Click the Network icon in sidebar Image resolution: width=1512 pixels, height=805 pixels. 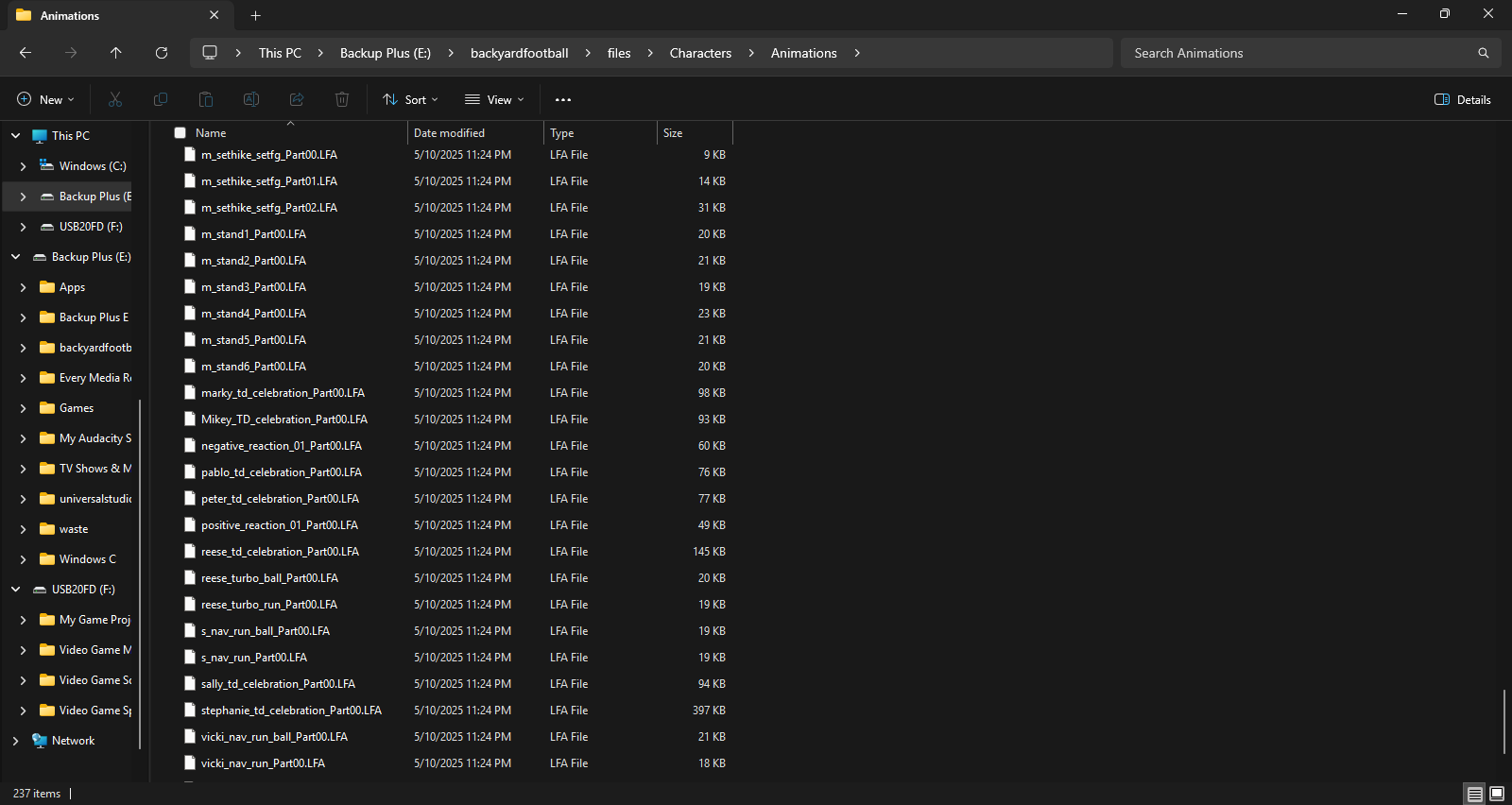[40, 741]
